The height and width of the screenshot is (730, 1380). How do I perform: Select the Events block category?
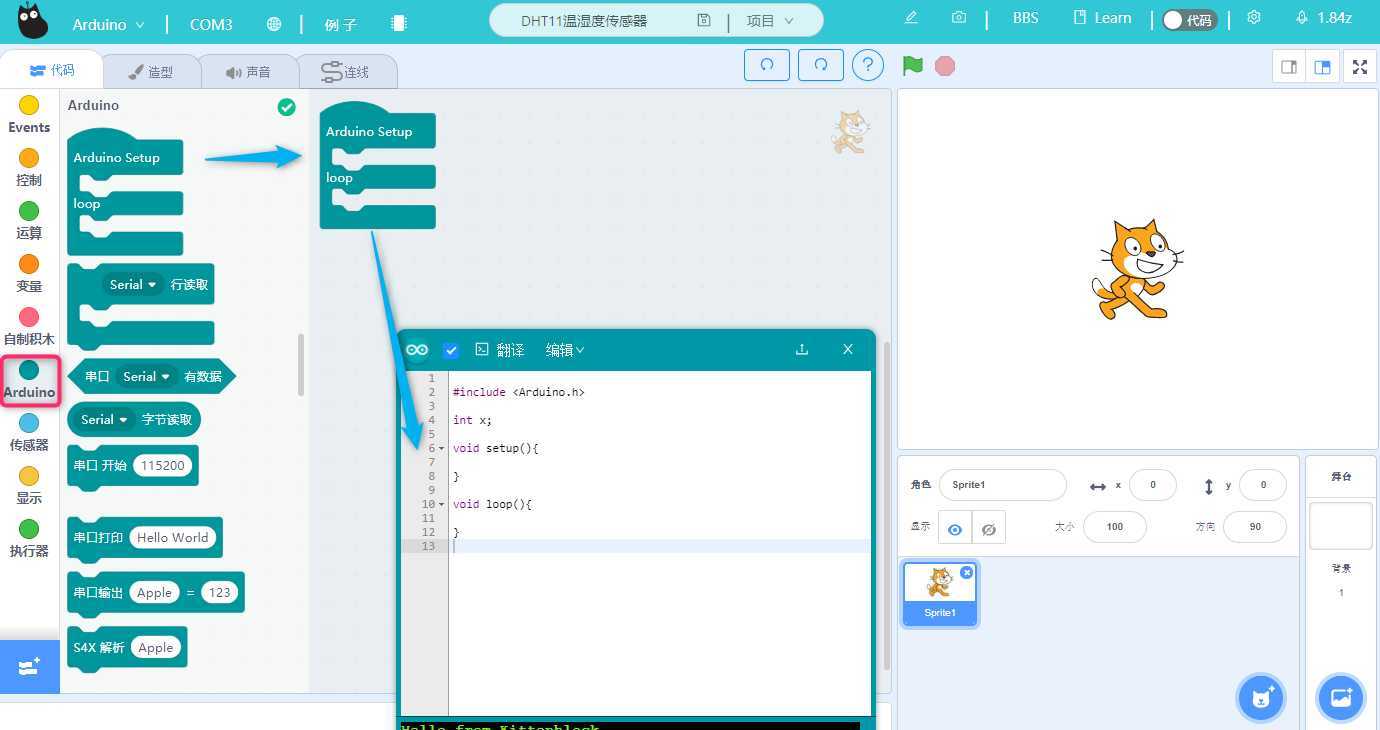click(29, 114)
